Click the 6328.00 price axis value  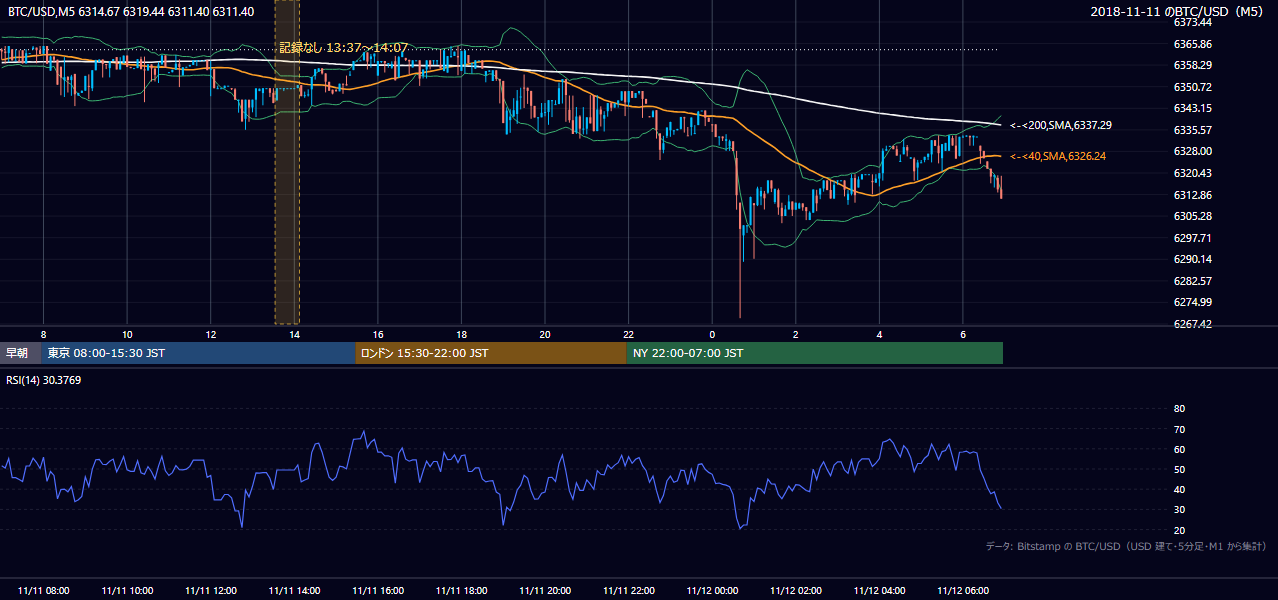click(1193, 151)
